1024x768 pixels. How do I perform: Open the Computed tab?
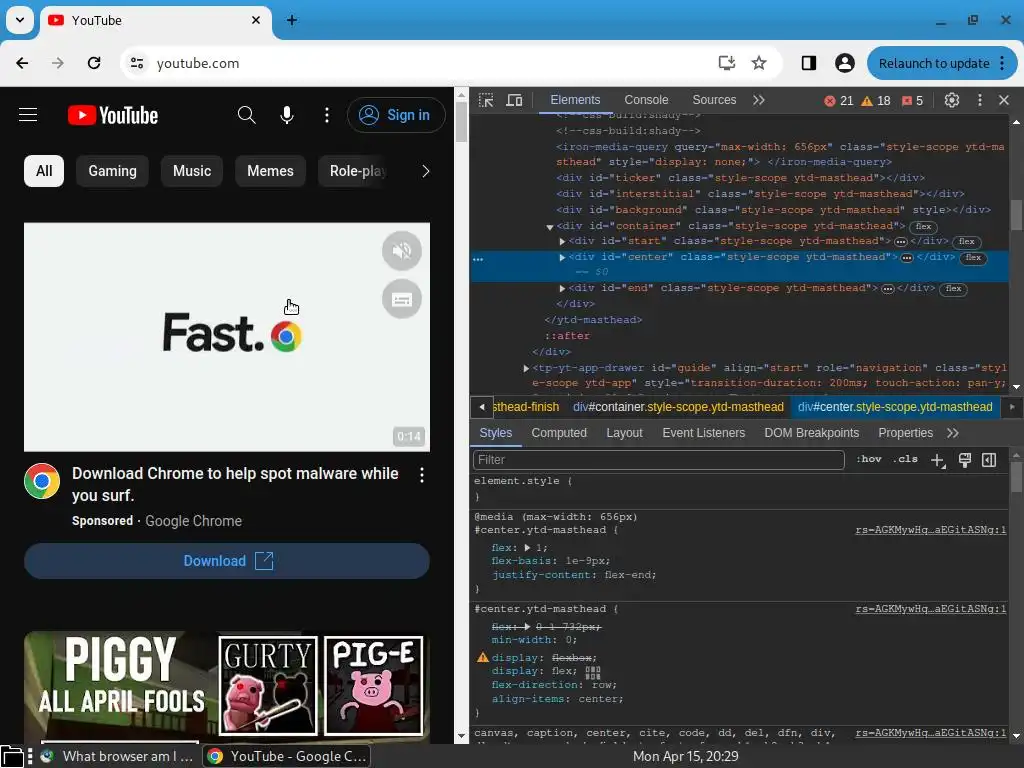pyautogui.click(x=559, y=433)
